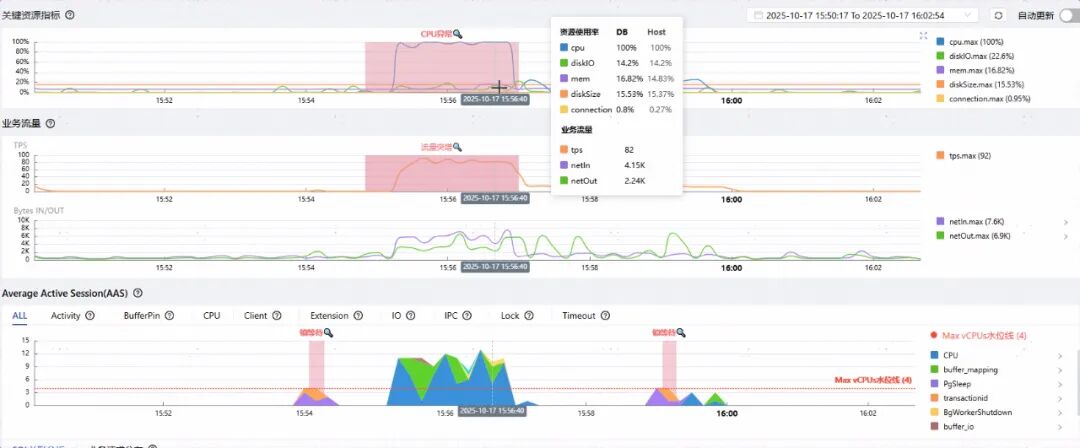Image resolution: width=1080 pixels, height=448 pixels.
Task: Toggle tps.max series in legend
Action: tap(964, 156)
